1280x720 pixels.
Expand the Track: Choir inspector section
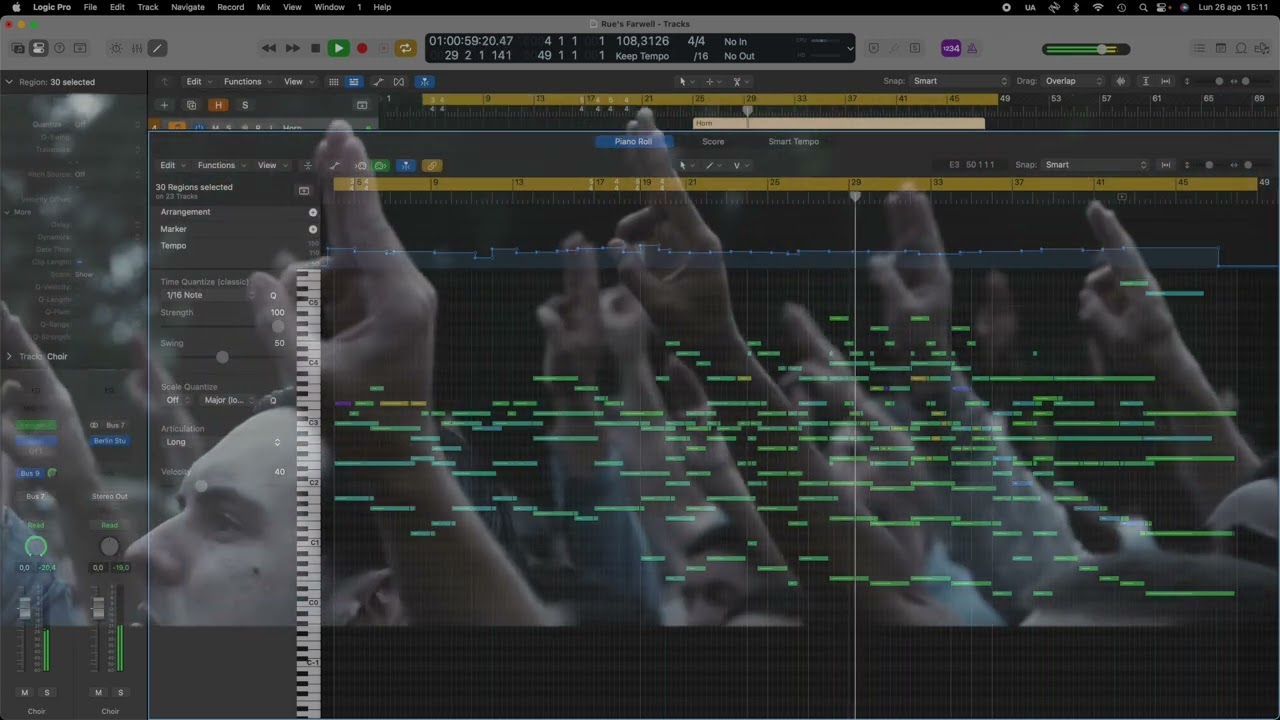pyautogui.click(x=9, y=356)
